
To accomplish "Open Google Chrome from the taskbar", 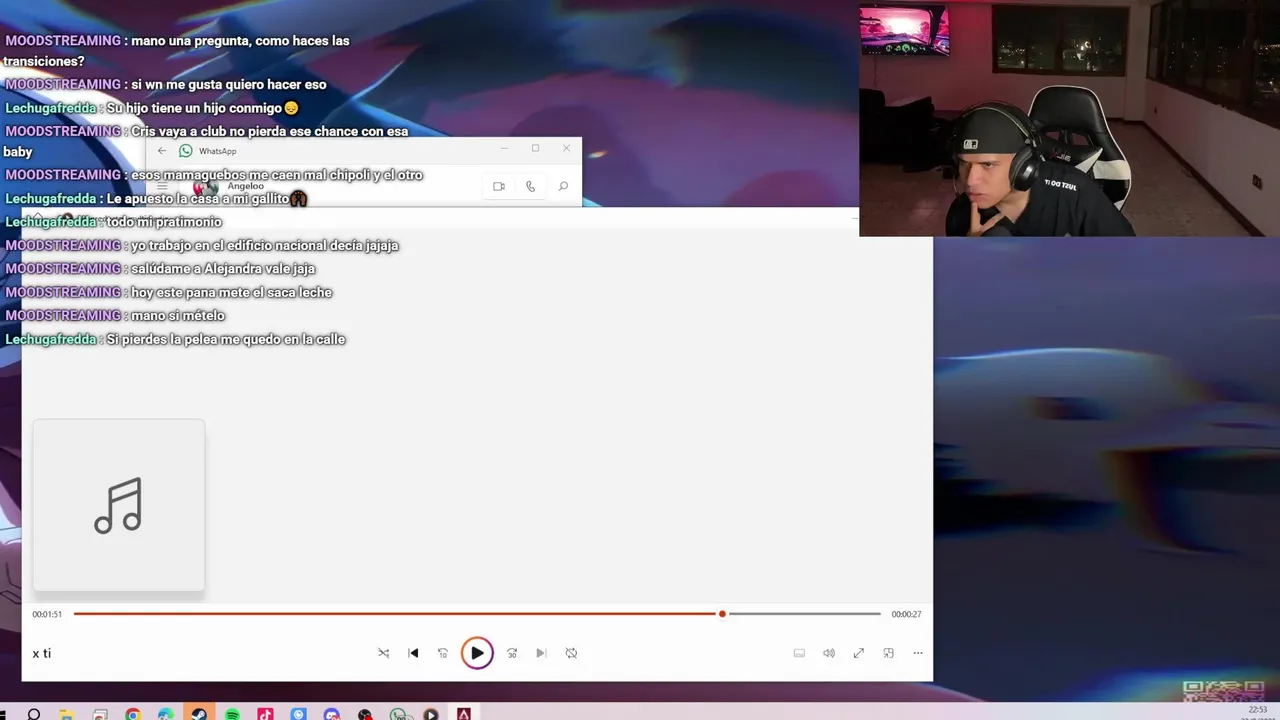I will tap(133, 714).
